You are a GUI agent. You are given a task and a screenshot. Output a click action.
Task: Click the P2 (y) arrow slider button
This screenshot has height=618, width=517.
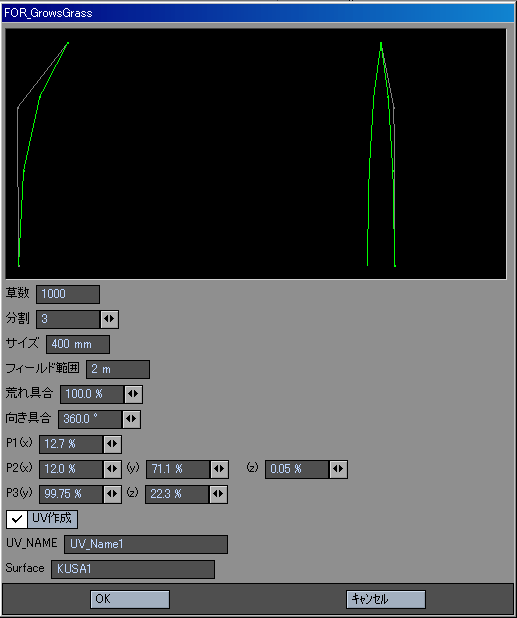tap(219, 469)
